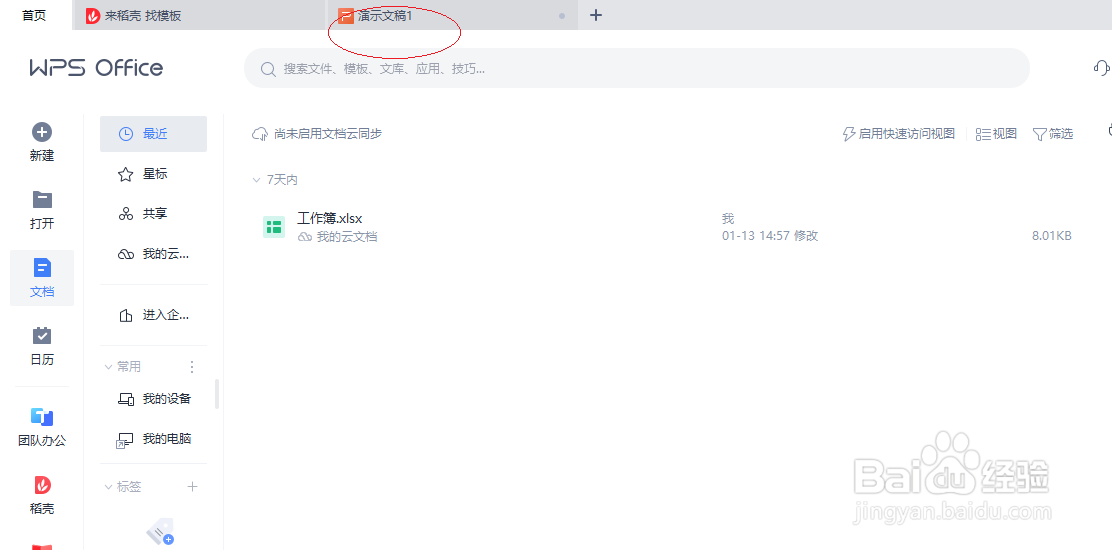Viewport: 1112px width, 550px height.
Task: Click the 8.01KB file size
Action: coord(1052,236)
